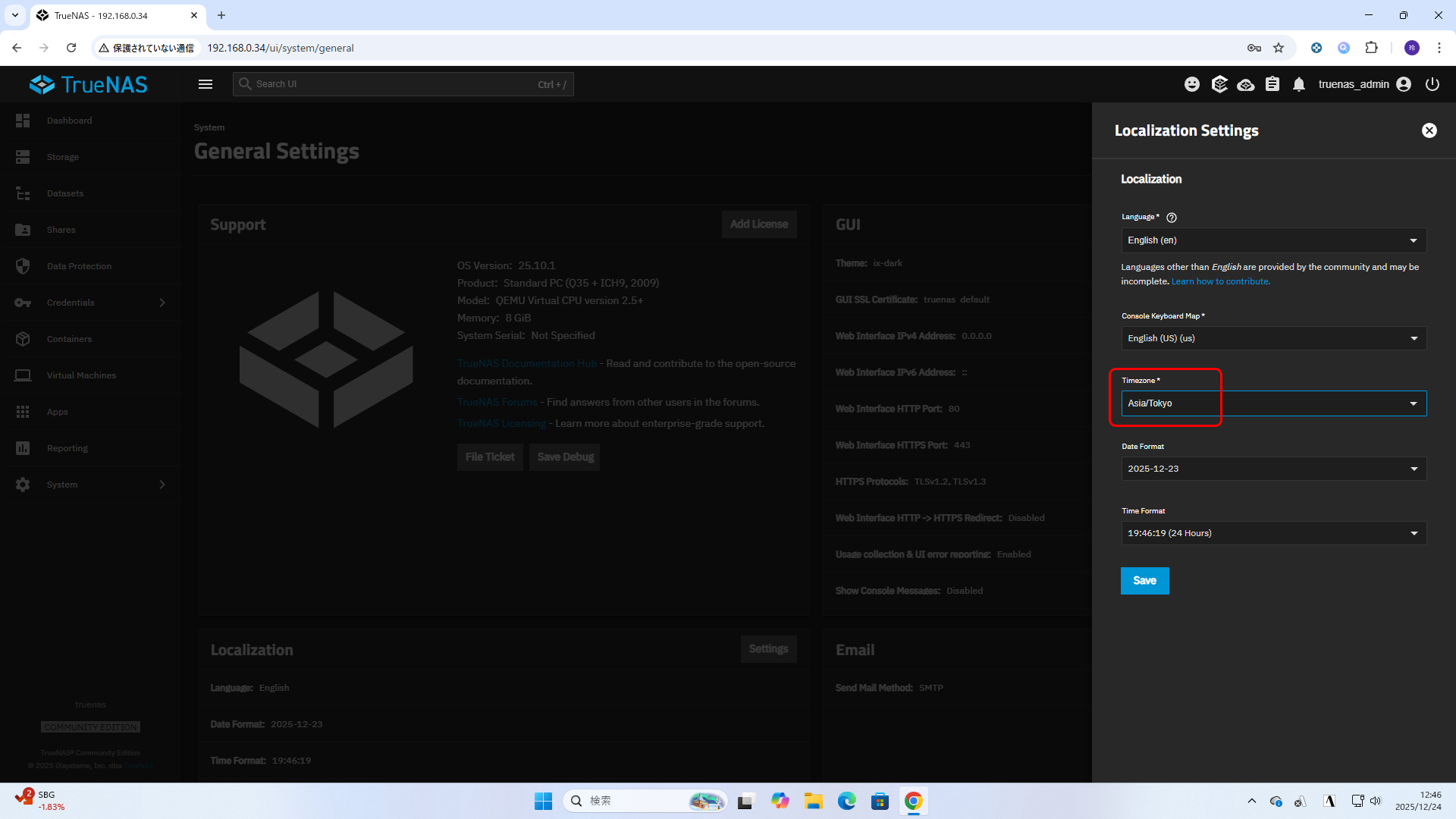Open the Jobs clipboard icon
1456x819 pixels.
coord(1272,84)
